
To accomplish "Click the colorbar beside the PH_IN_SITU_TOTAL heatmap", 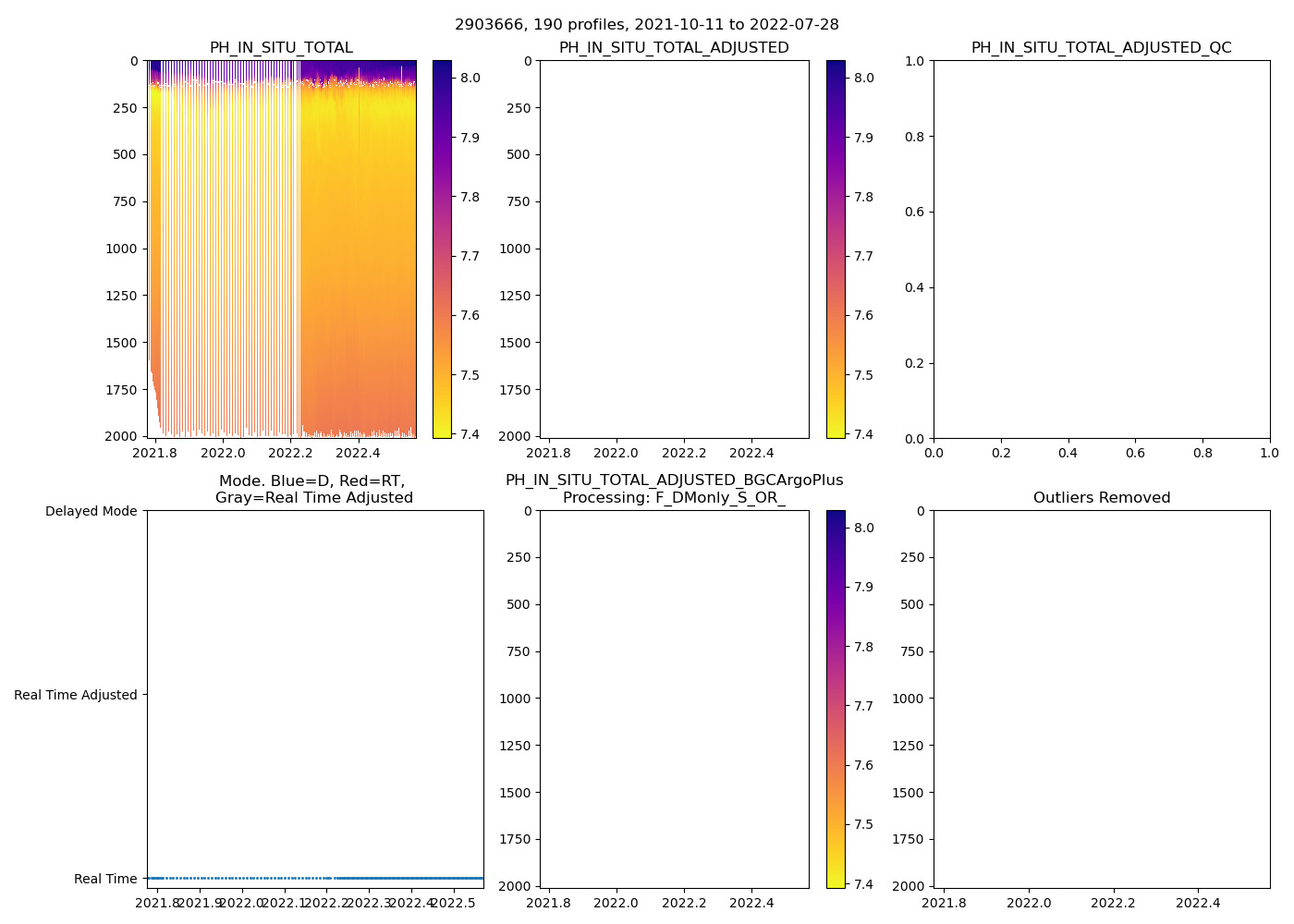I will pos(442,249).
